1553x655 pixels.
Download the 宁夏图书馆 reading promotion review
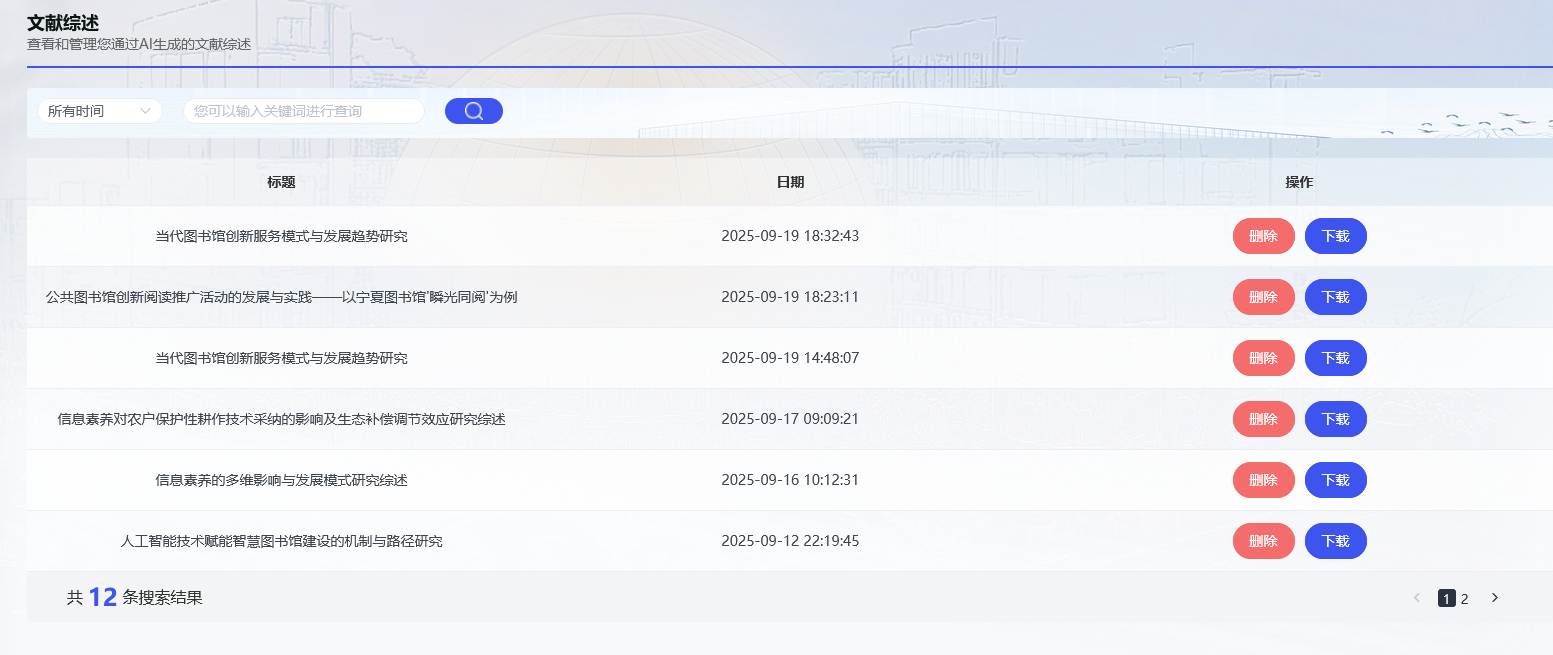coord(1335,297)
